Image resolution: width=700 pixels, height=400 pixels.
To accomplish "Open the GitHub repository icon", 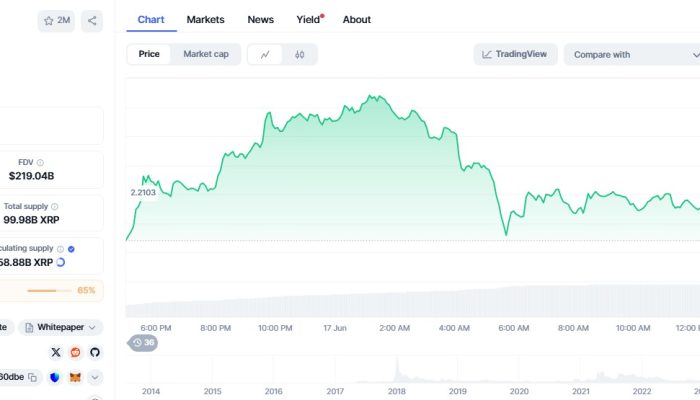I will tap(95, 352).
